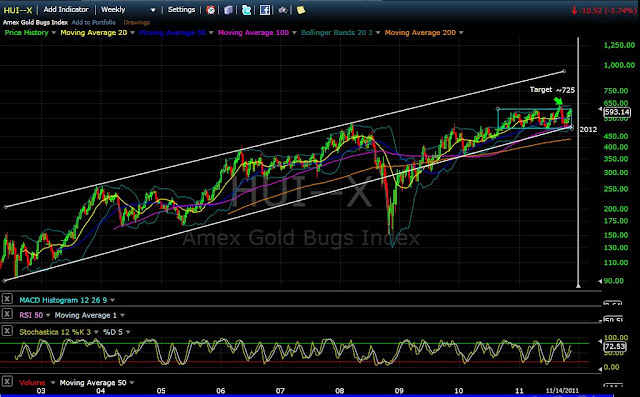Expand the Moving Average 200 dropdown arrow
The width and height of the screenshot is (640, 397).
click(x=461, y=33)
